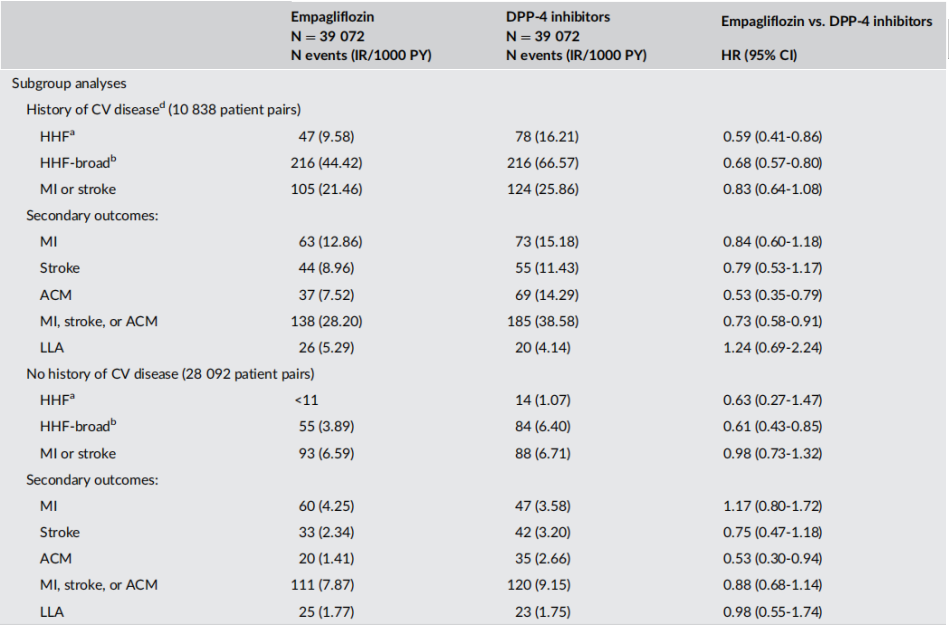This screenshot has height=627, width=949.
Task: Select the 84 (6.40) DPP-4 cell
Action: [543, 427]
